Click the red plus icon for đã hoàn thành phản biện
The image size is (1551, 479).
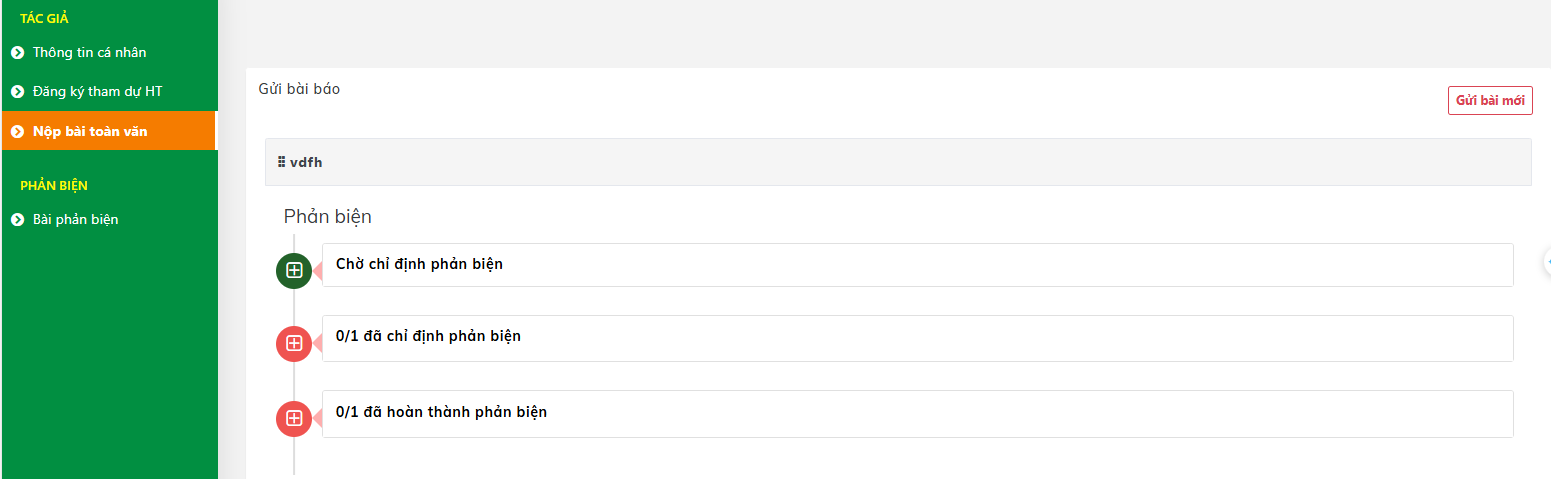coord(294,418)
